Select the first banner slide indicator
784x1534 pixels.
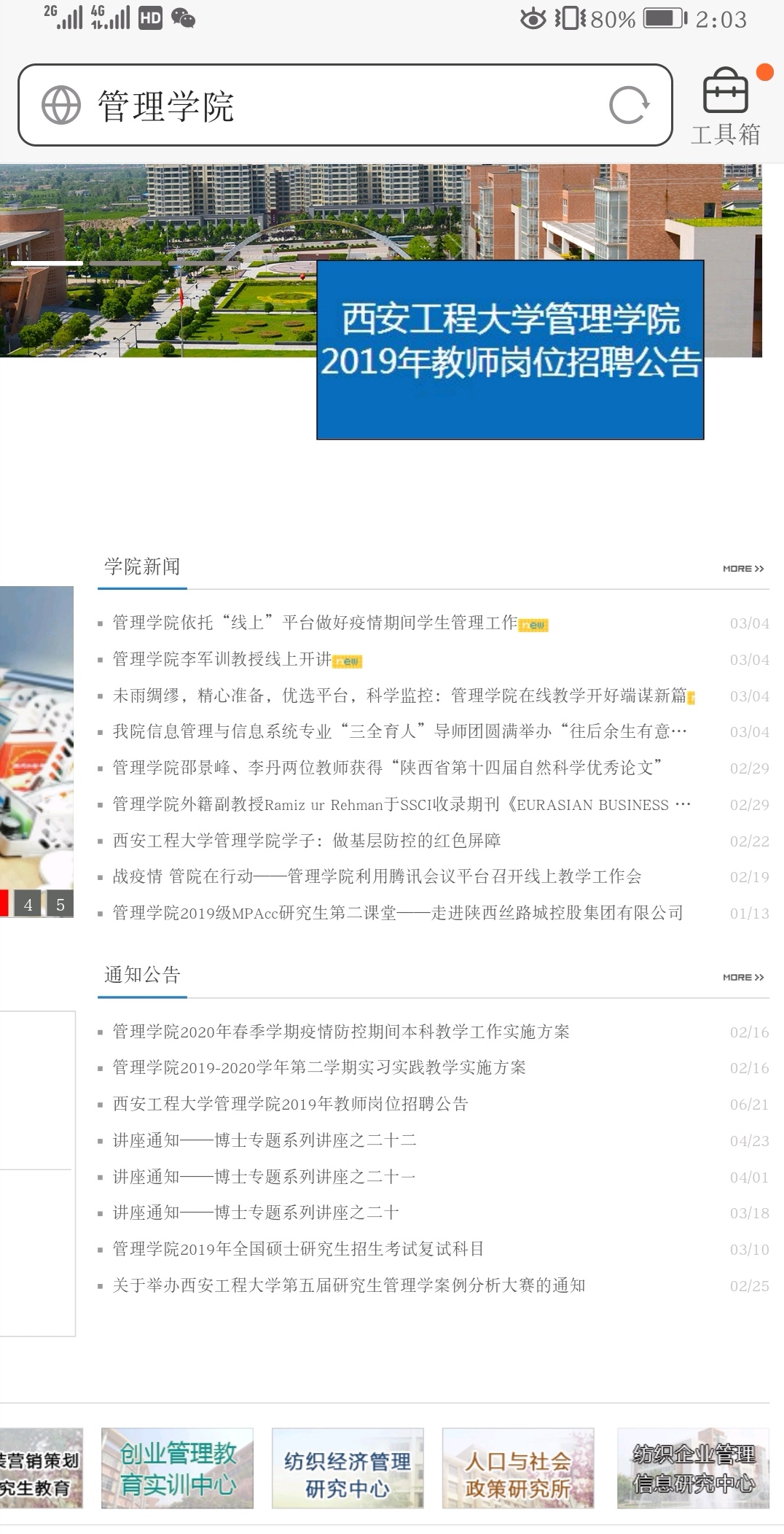pos(47,262)
